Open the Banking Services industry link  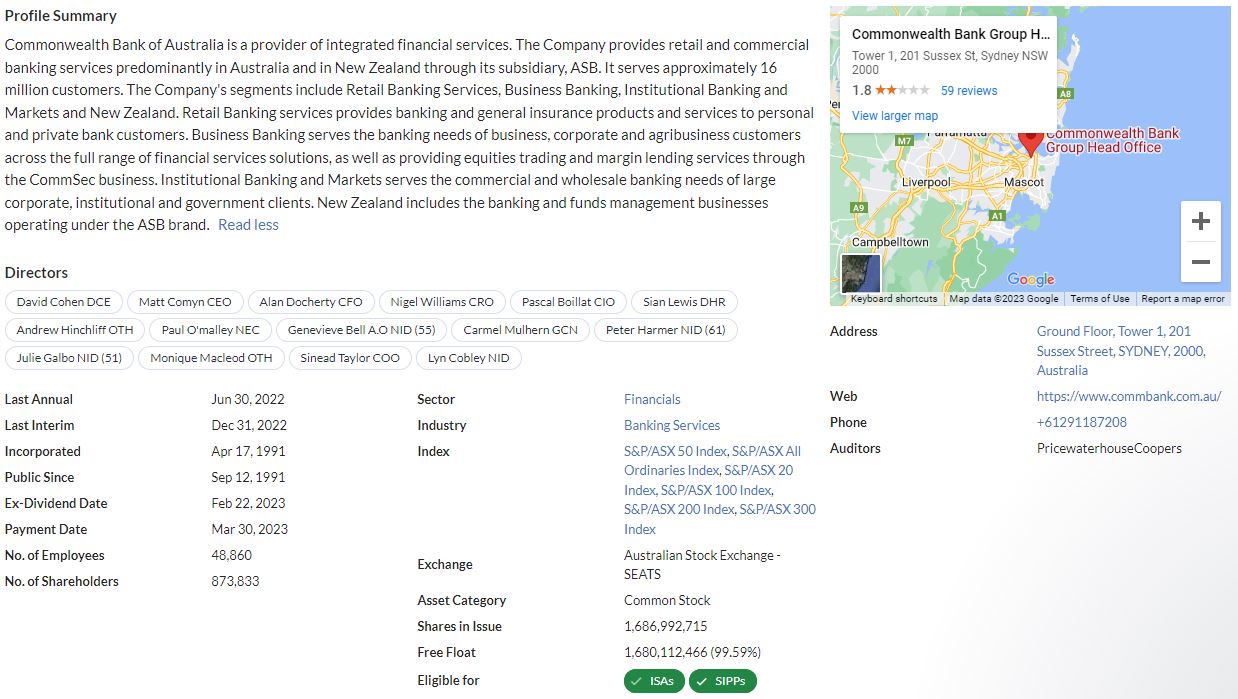pyautogui.click(x=671, y=425)
